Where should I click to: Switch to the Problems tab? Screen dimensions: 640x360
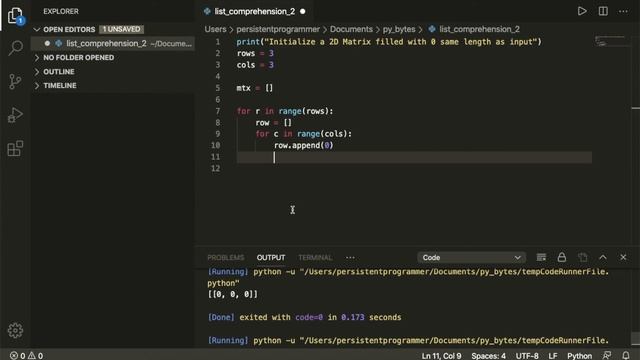point(225,258)
